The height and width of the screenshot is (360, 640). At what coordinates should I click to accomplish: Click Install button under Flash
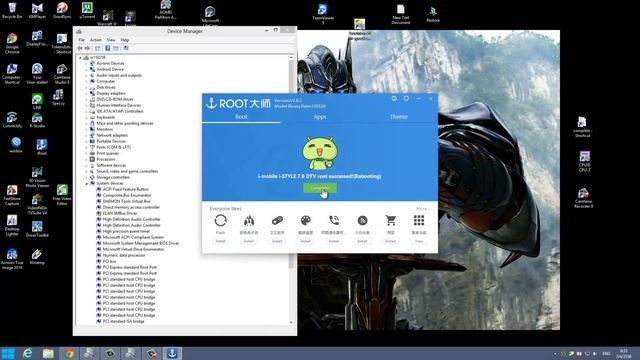pos(220,241)
